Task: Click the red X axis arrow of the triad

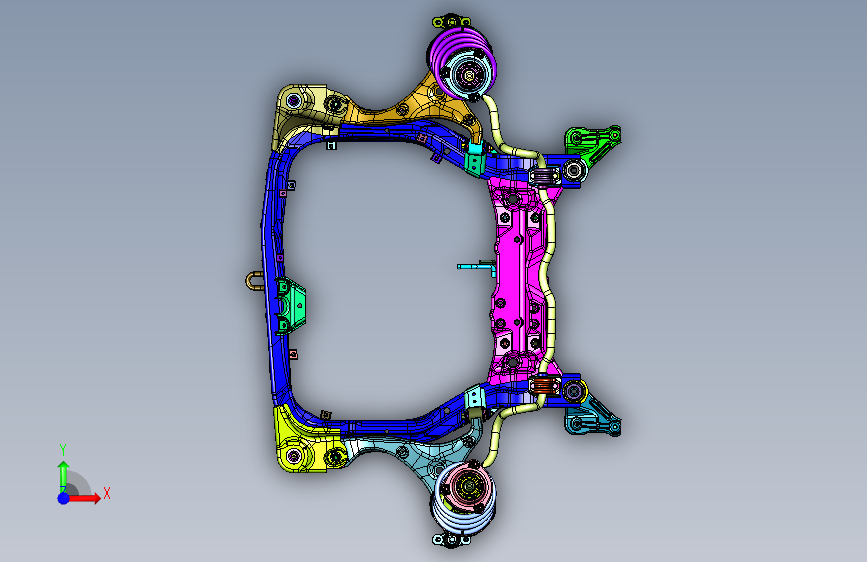Action: point(85,498)
